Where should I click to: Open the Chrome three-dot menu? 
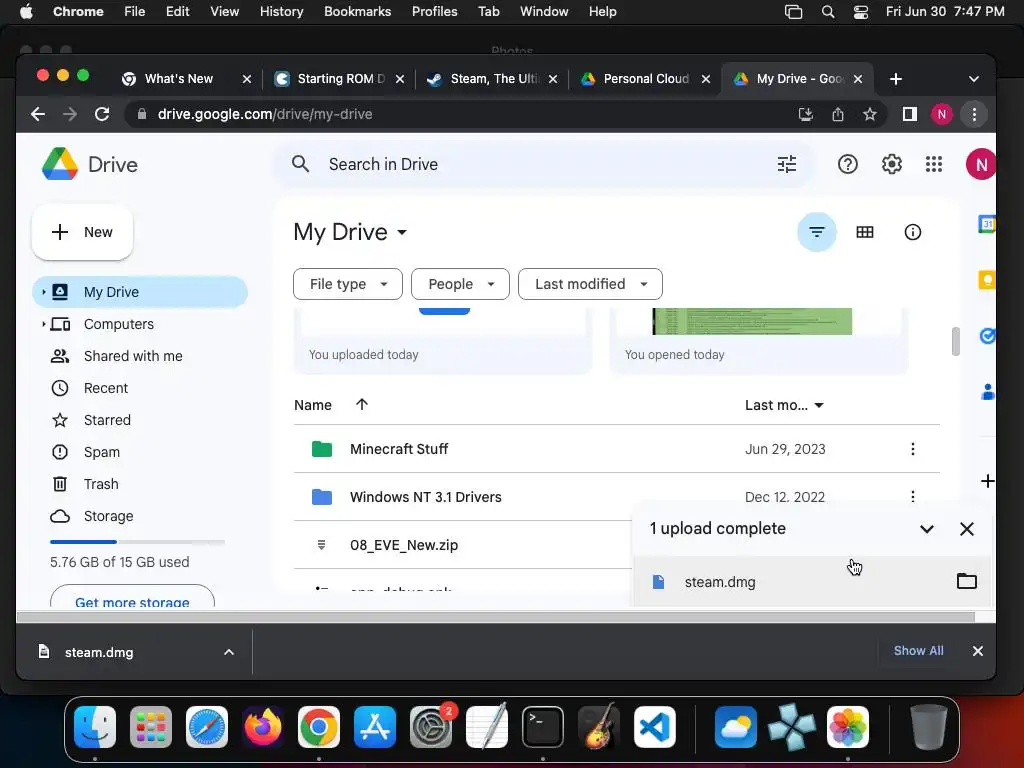point(974,114)
